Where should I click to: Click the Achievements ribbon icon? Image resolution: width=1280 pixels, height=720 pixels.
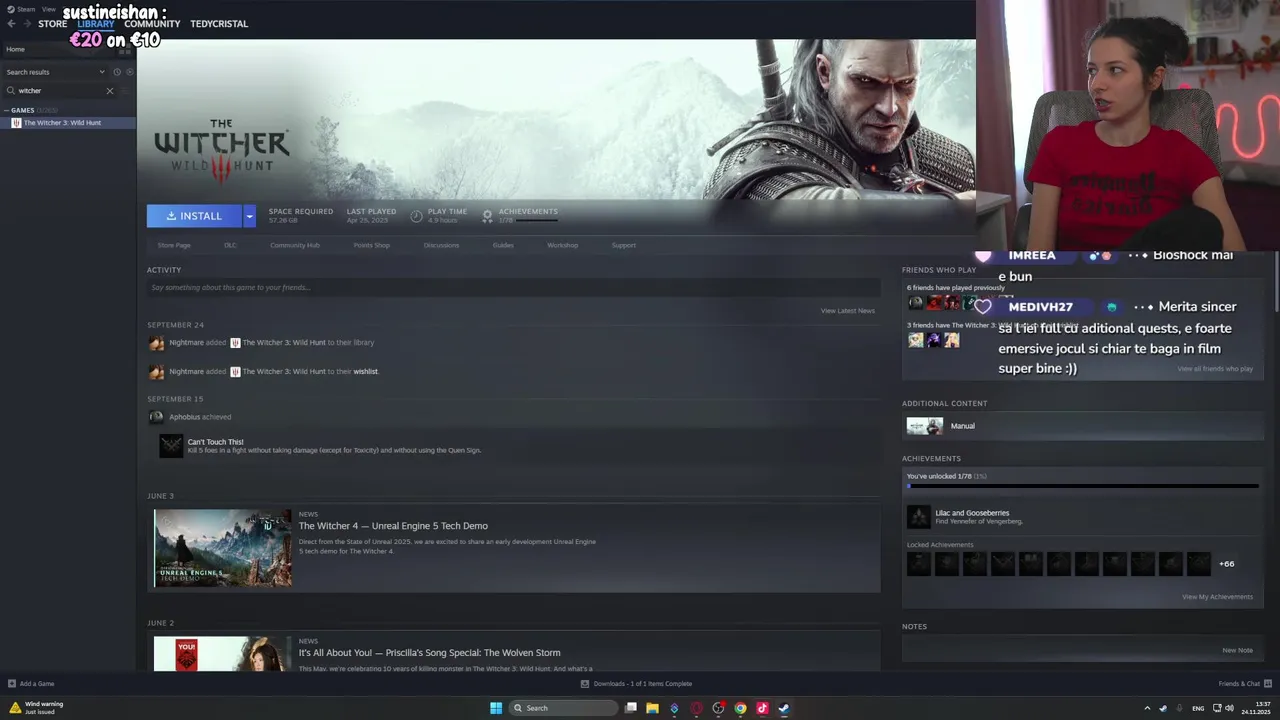487,216
